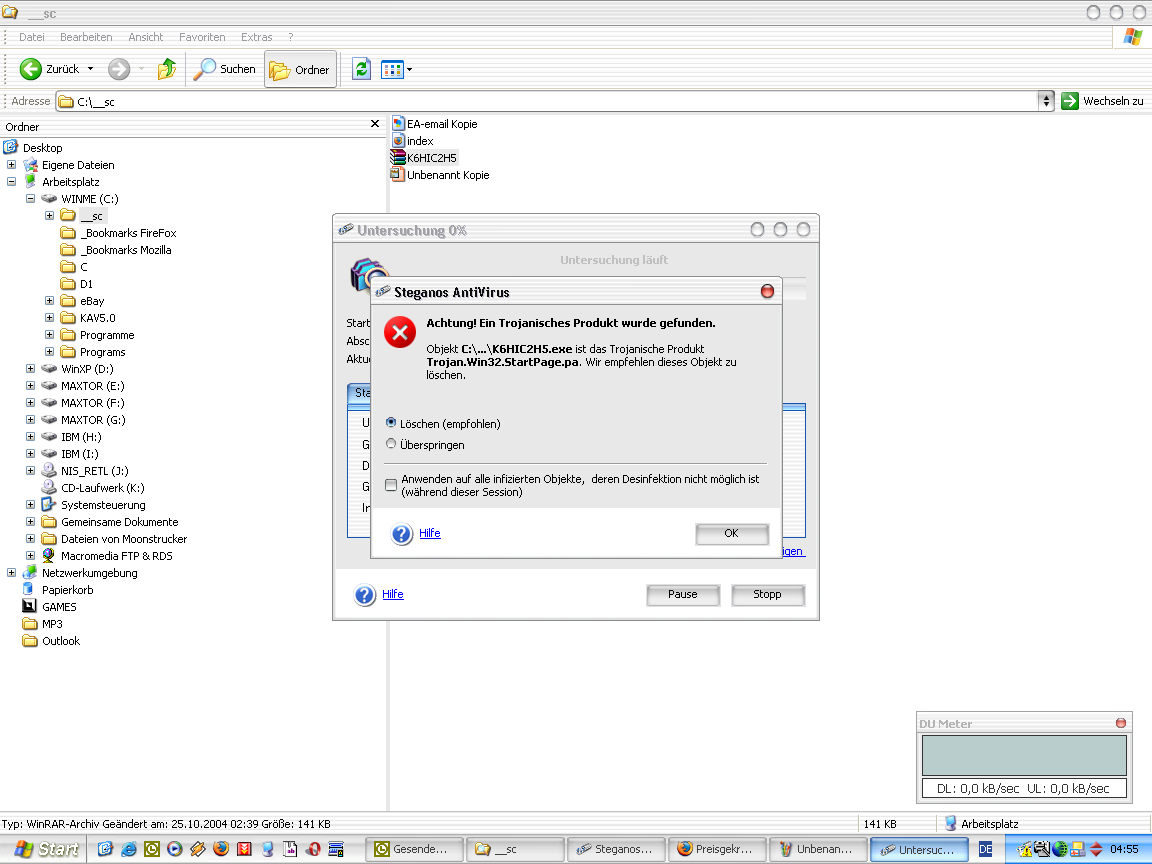Viewport: 1152px width, 864px height.
Task: Select the K6HIC2H5 WinRAR archive
Action: click(424, 157)
